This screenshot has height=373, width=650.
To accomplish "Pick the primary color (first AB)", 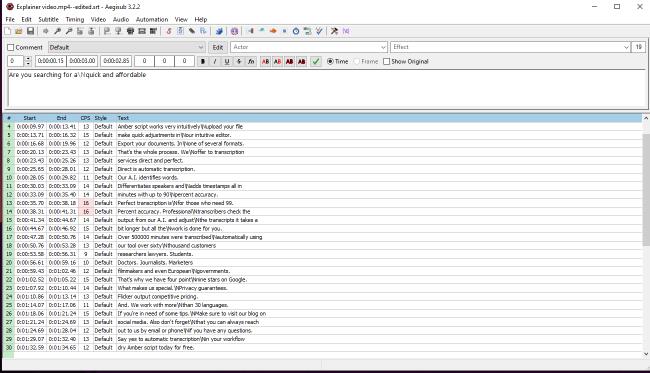I will point(265,61).
